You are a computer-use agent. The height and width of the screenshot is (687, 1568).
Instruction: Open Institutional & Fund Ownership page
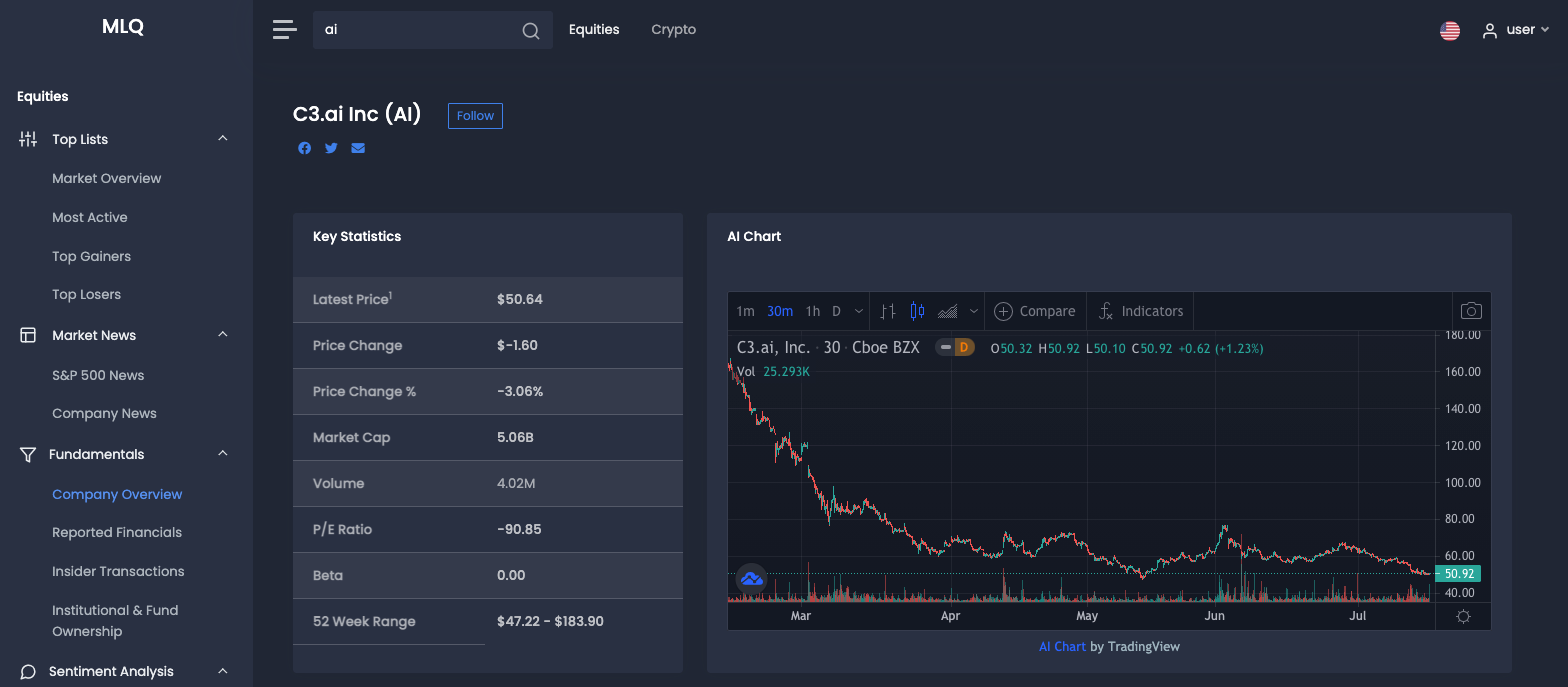tap(115, 620)
